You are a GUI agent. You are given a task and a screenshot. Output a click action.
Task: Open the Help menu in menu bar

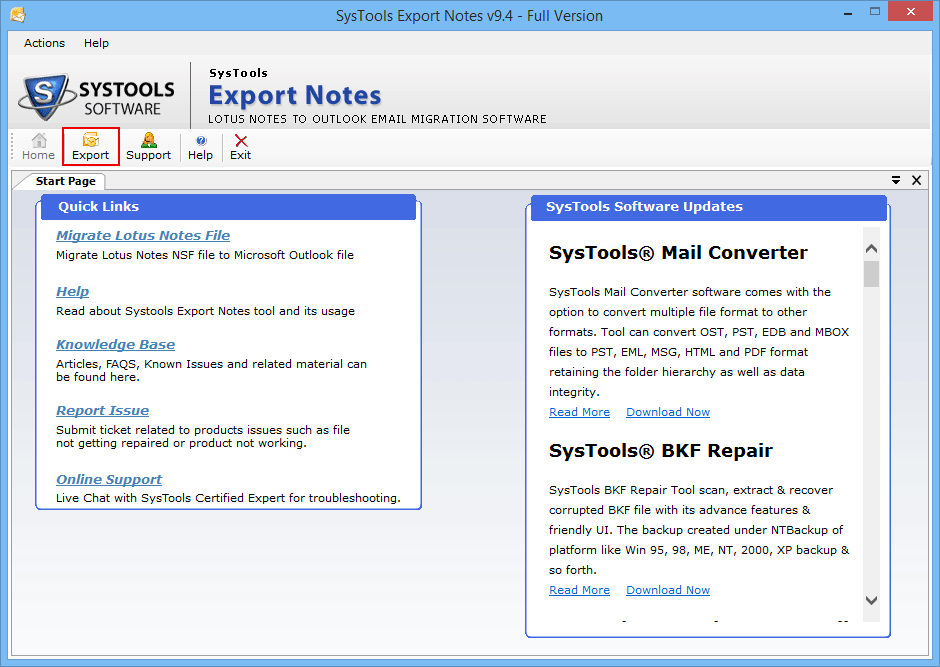click(x=96, y=43)
